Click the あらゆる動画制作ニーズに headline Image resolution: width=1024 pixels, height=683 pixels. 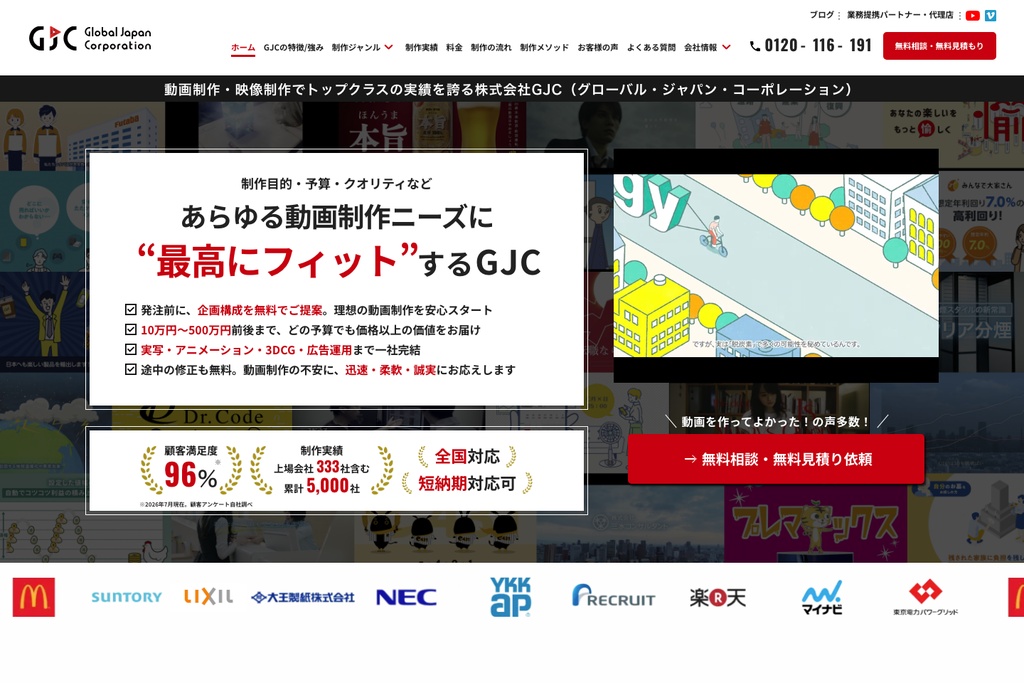[x=337, y=217]
